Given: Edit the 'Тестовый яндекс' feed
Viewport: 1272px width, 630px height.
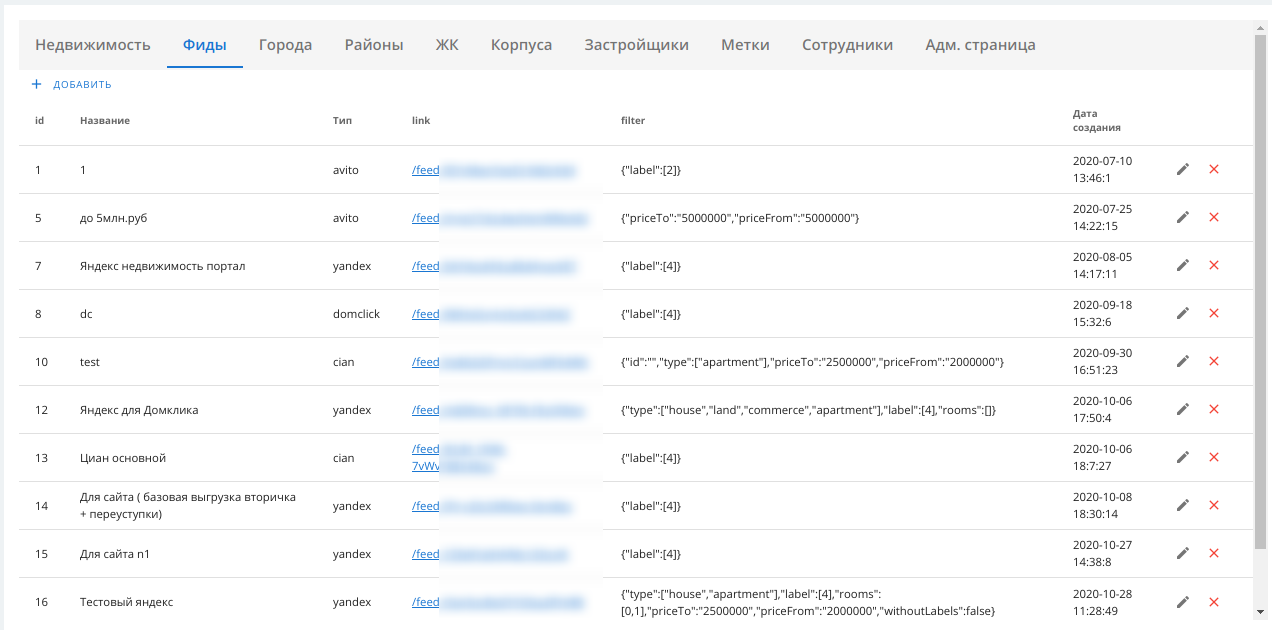Looking at the screenshot, I should pyautogui.click(x=1183, y=602).
